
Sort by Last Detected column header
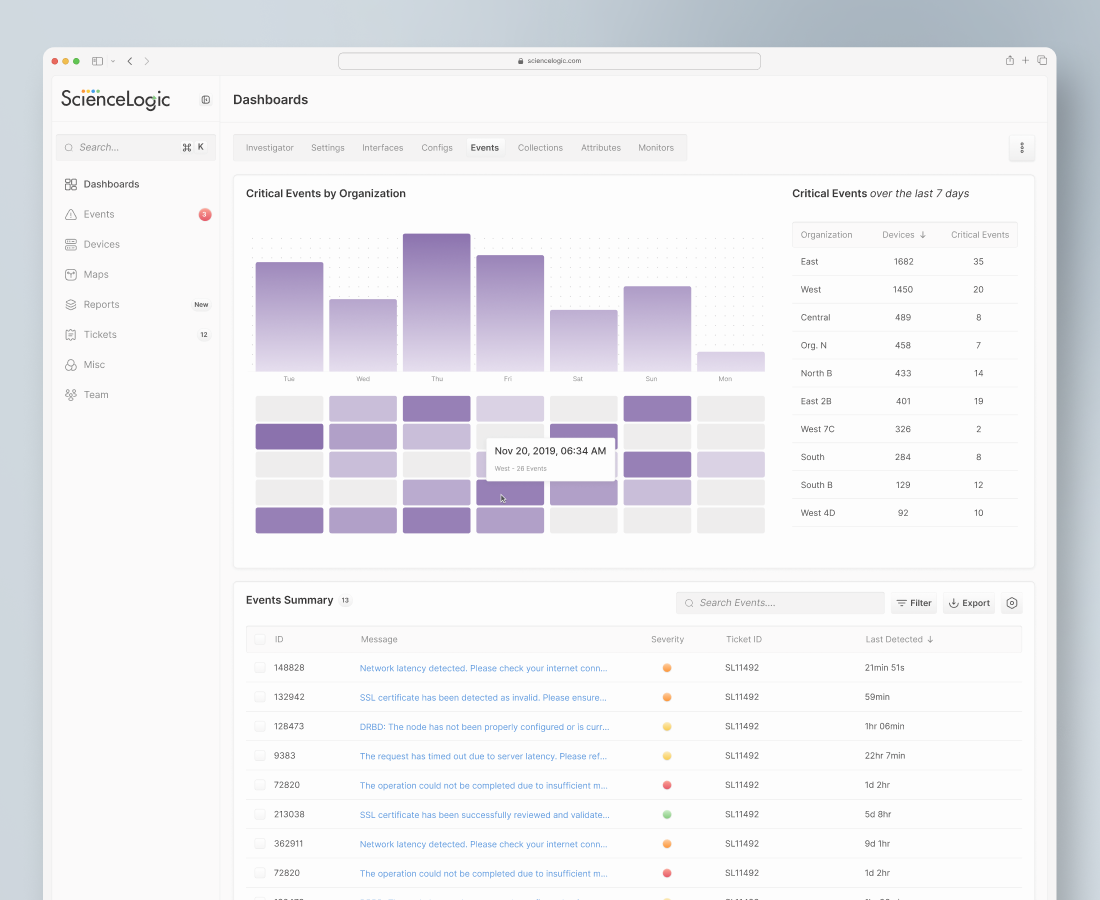pyautogui.click(x=900, y=639)
